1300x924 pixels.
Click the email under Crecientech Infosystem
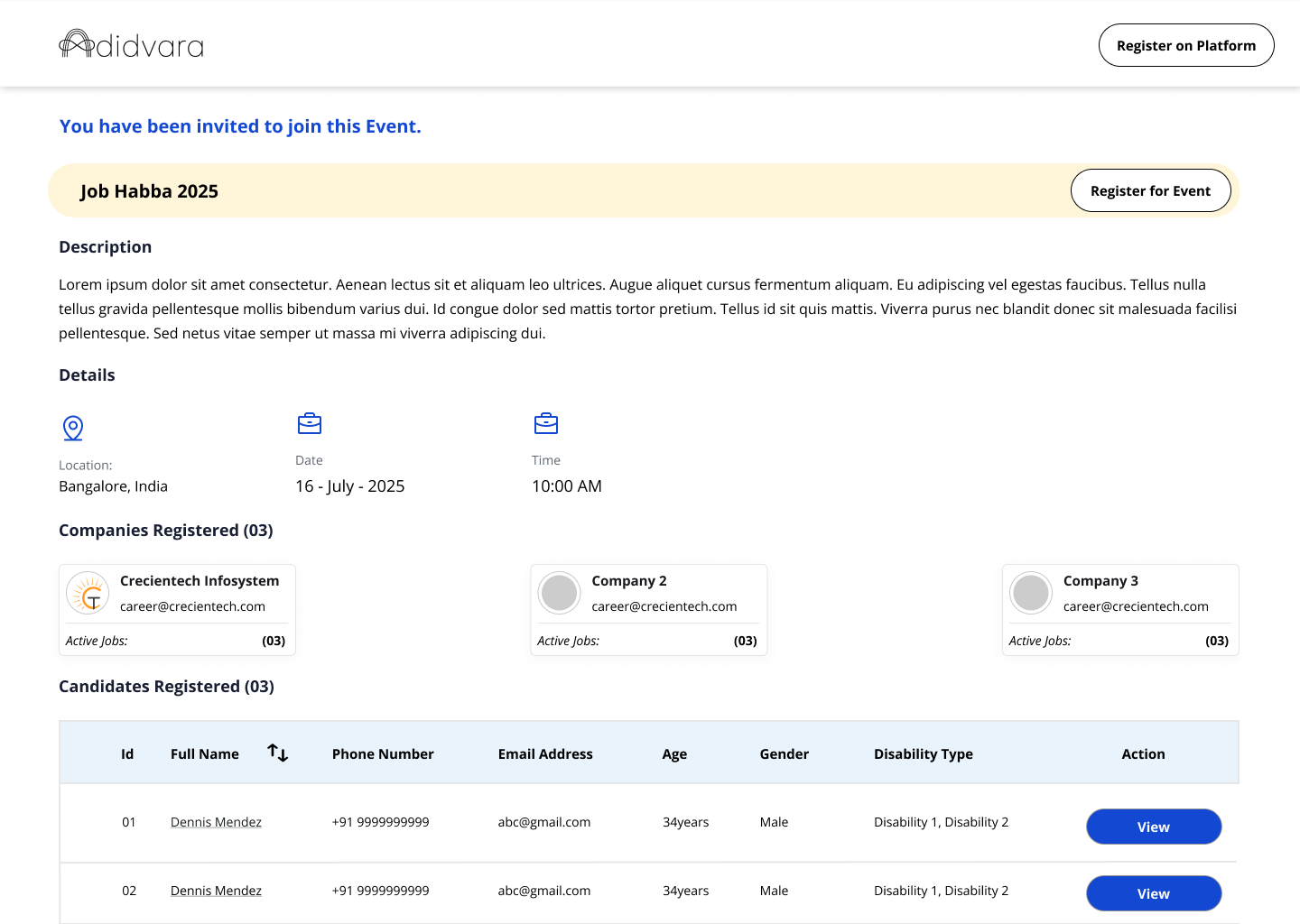(x=192, y=606)
